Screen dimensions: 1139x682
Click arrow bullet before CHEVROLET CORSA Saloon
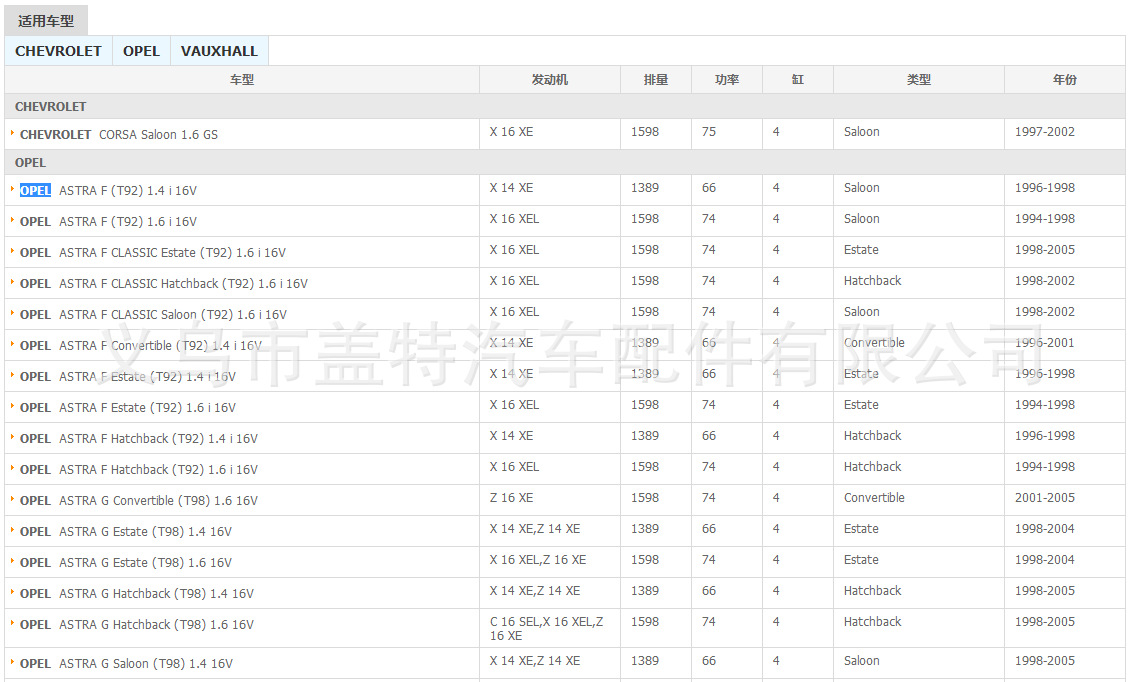pyautogui.click(x=12, y=133)
